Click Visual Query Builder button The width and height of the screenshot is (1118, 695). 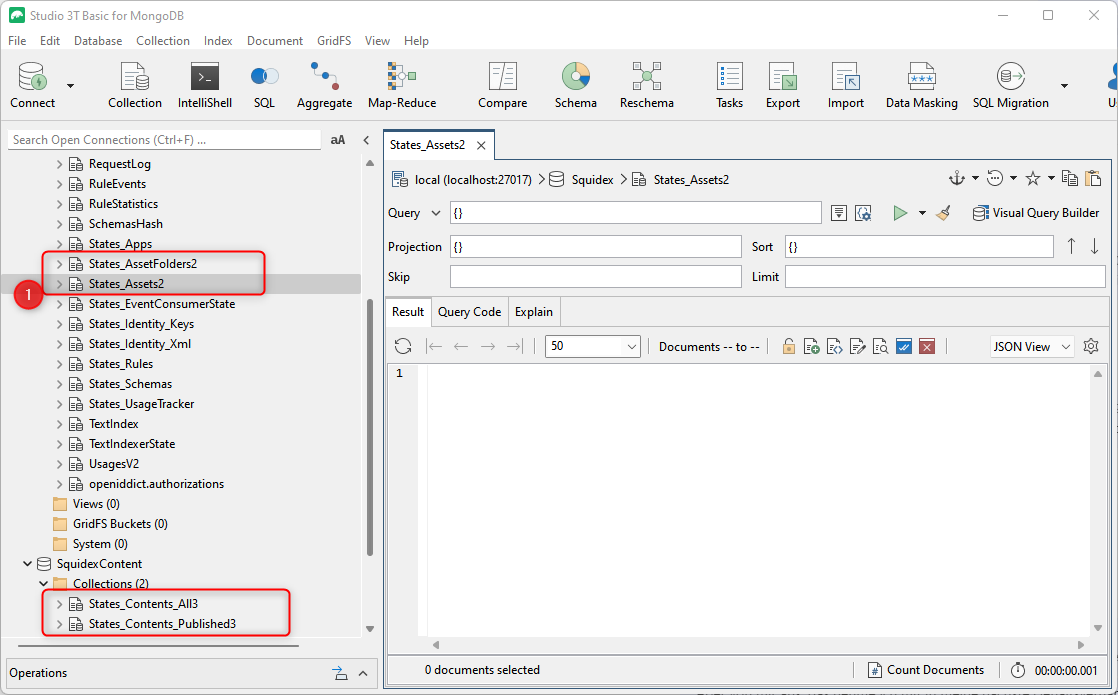click(1036, 213)
